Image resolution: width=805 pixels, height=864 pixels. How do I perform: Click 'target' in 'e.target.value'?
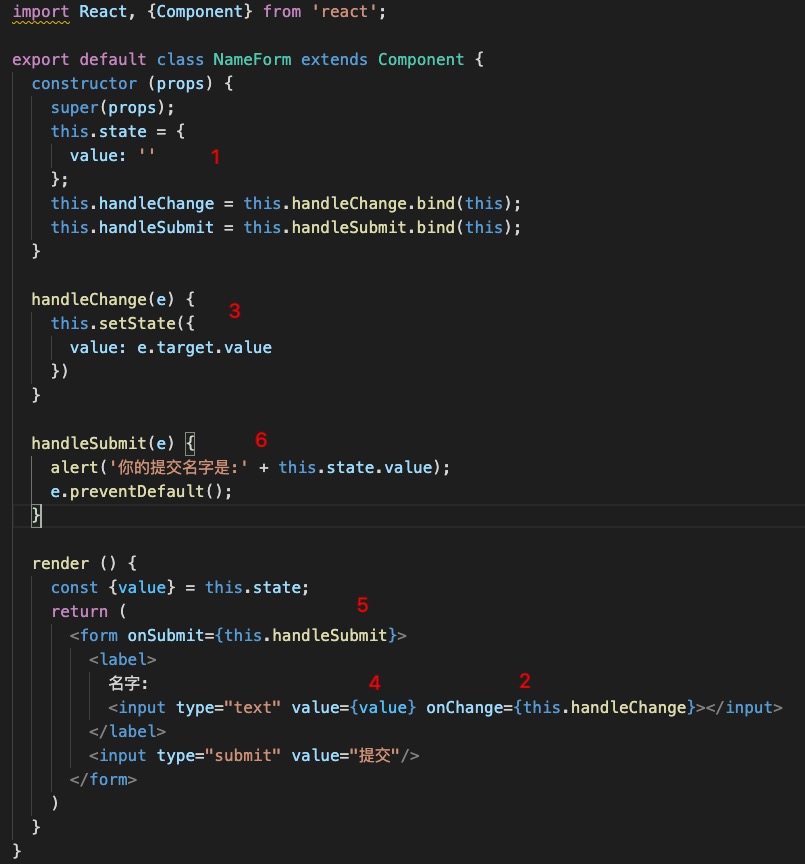185,348
